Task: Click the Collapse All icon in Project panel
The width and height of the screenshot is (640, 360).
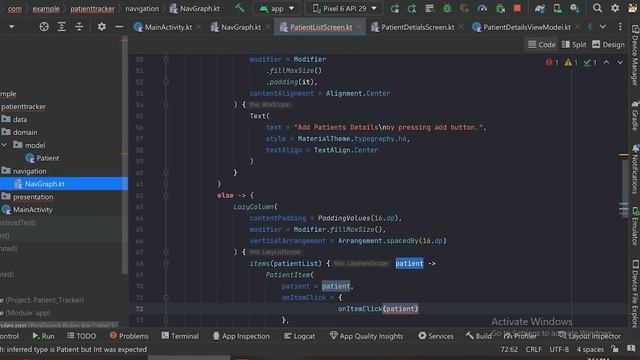Action: [79, 27]
